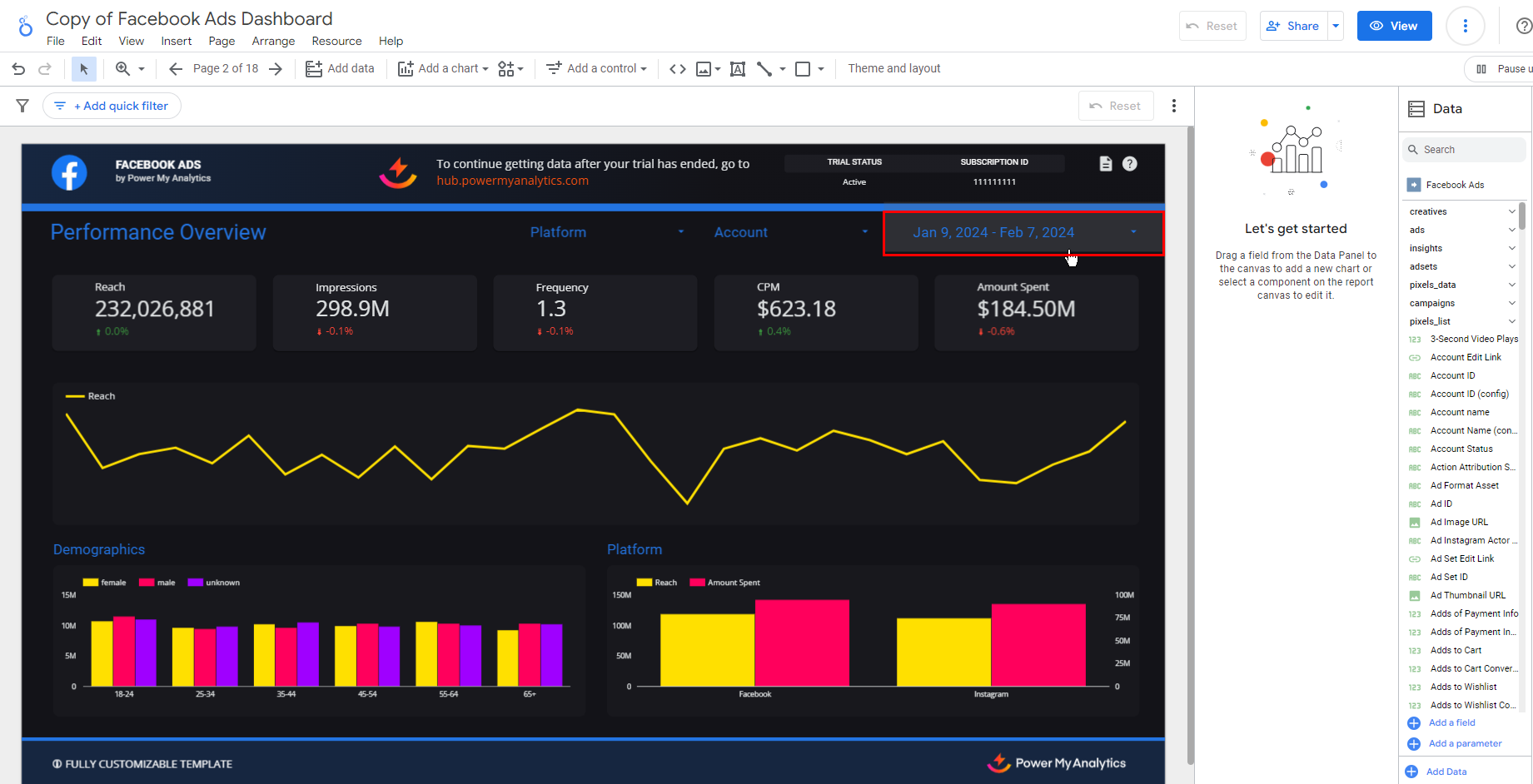
Task: Click the filter funnel icon
Action: (x=22, y=106)
